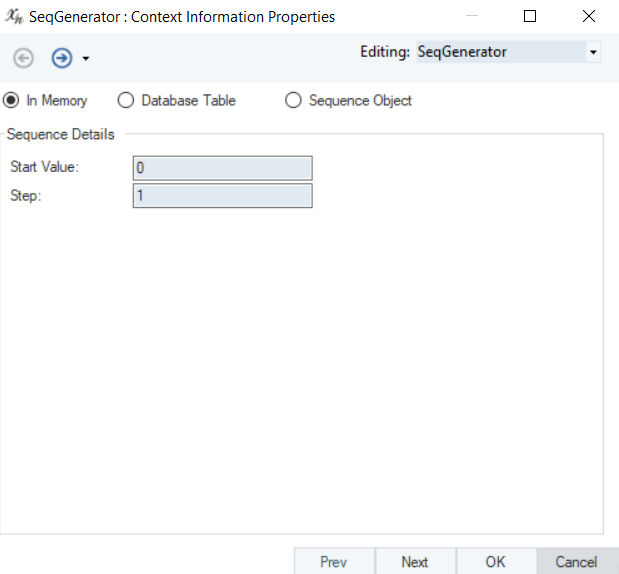Confirm settings with the OK button
The height and width of the screenshot is (574, 619).
(x=496, y=561)
